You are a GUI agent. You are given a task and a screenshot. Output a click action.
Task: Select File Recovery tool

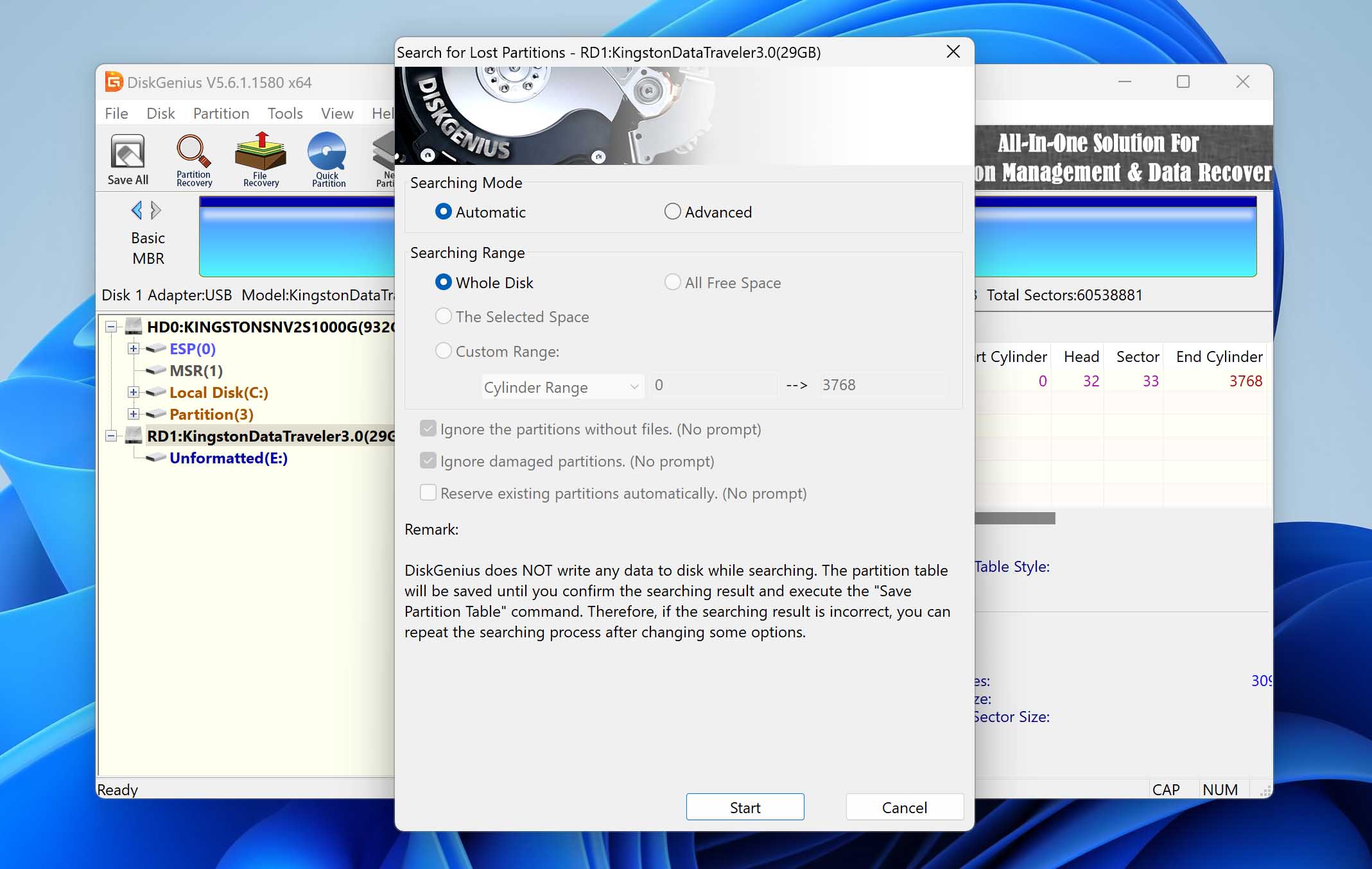tap(260, 161)
